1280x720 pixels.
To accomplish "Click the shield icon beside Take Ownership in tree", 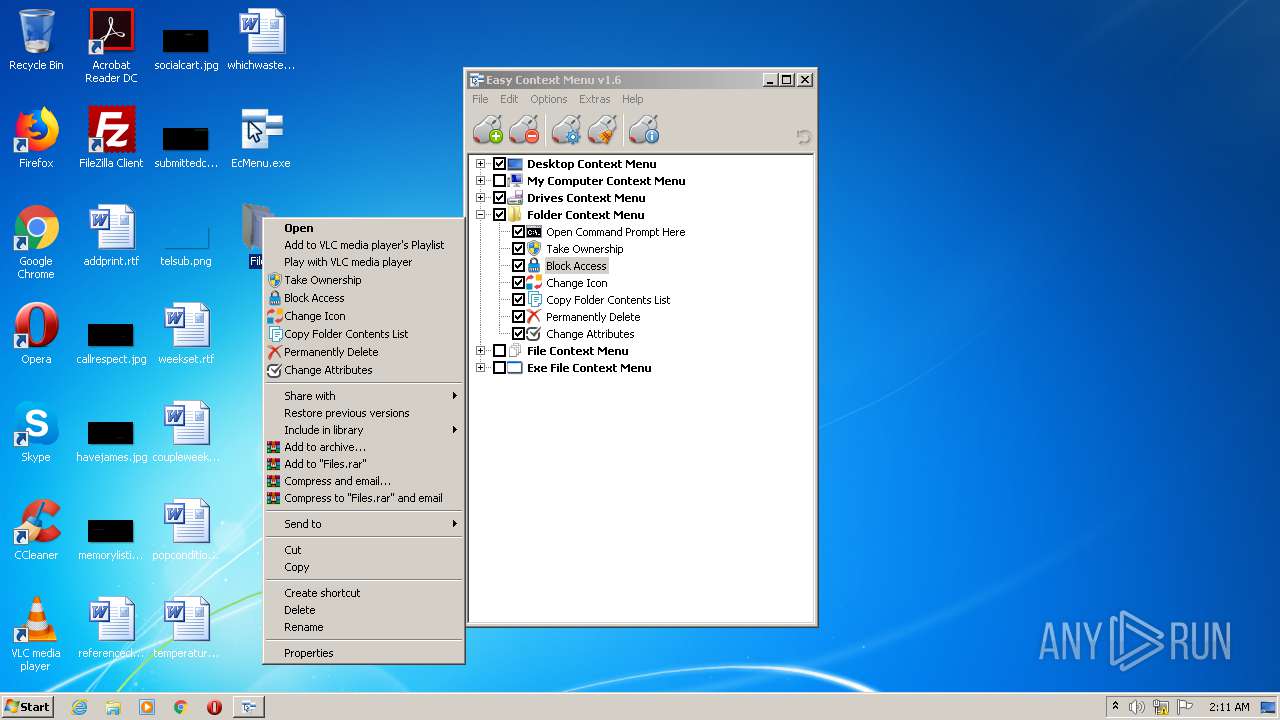I will (x=534, y=249).
